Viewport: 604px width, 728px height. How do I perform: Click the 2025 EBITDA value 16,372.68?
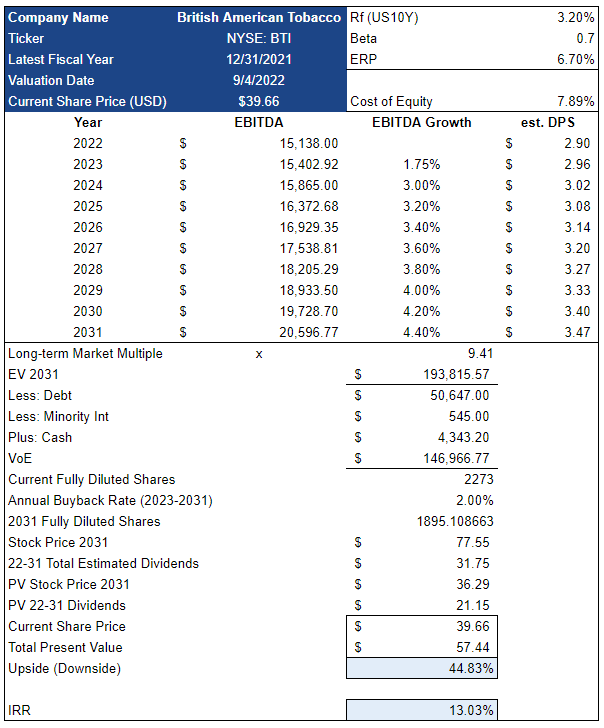coord(309,206)
